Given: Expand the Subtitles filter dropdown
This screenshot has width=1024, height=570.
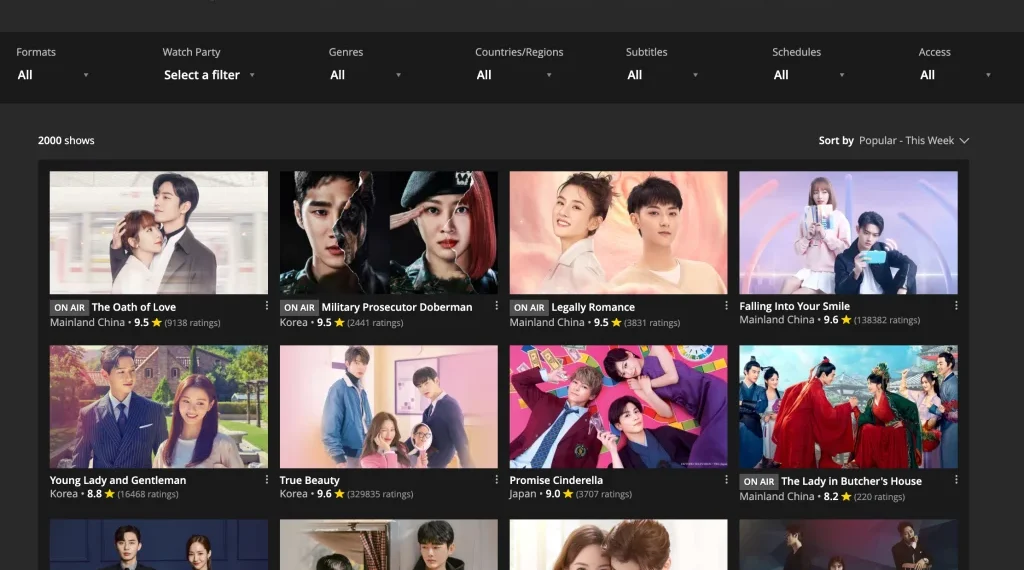Looking at the screenshot, I should click(x=662, y=75).
